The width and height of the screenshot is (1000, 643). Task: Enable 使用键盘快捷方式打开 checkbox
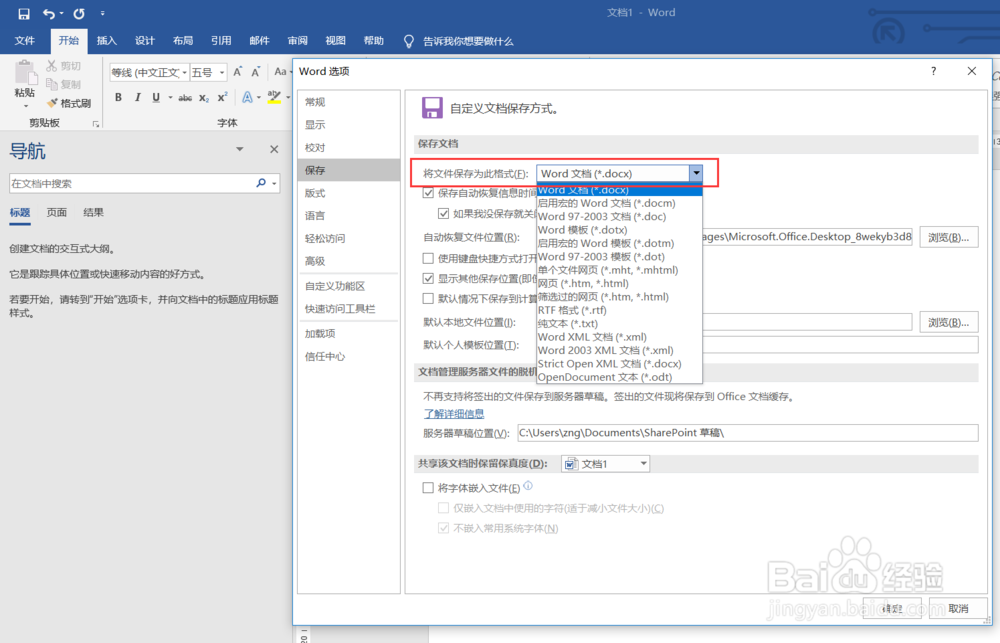(x=429, y=258)
